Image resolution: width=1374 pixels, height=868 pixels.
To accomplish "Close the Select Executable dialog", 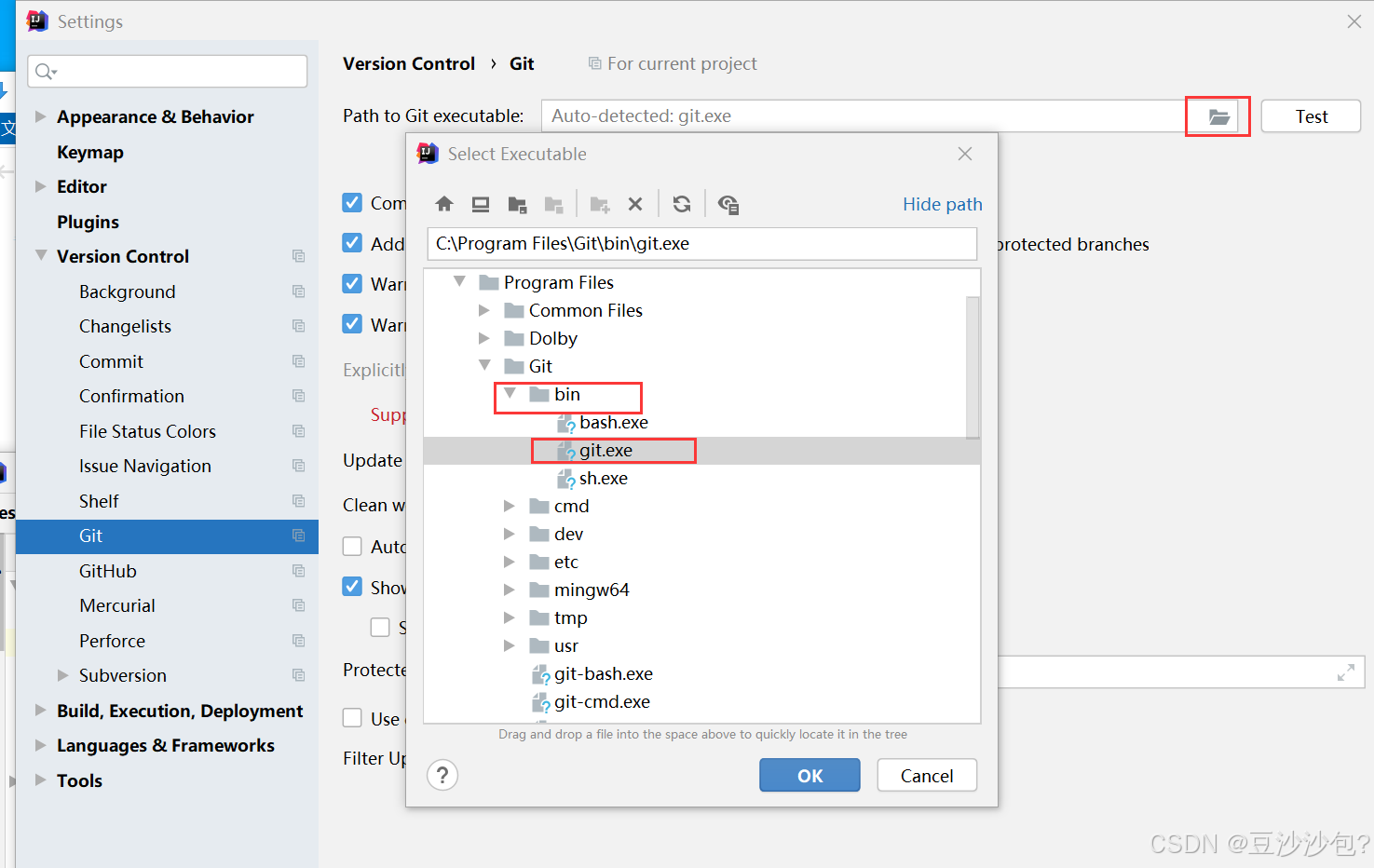I will coord(965,154).
